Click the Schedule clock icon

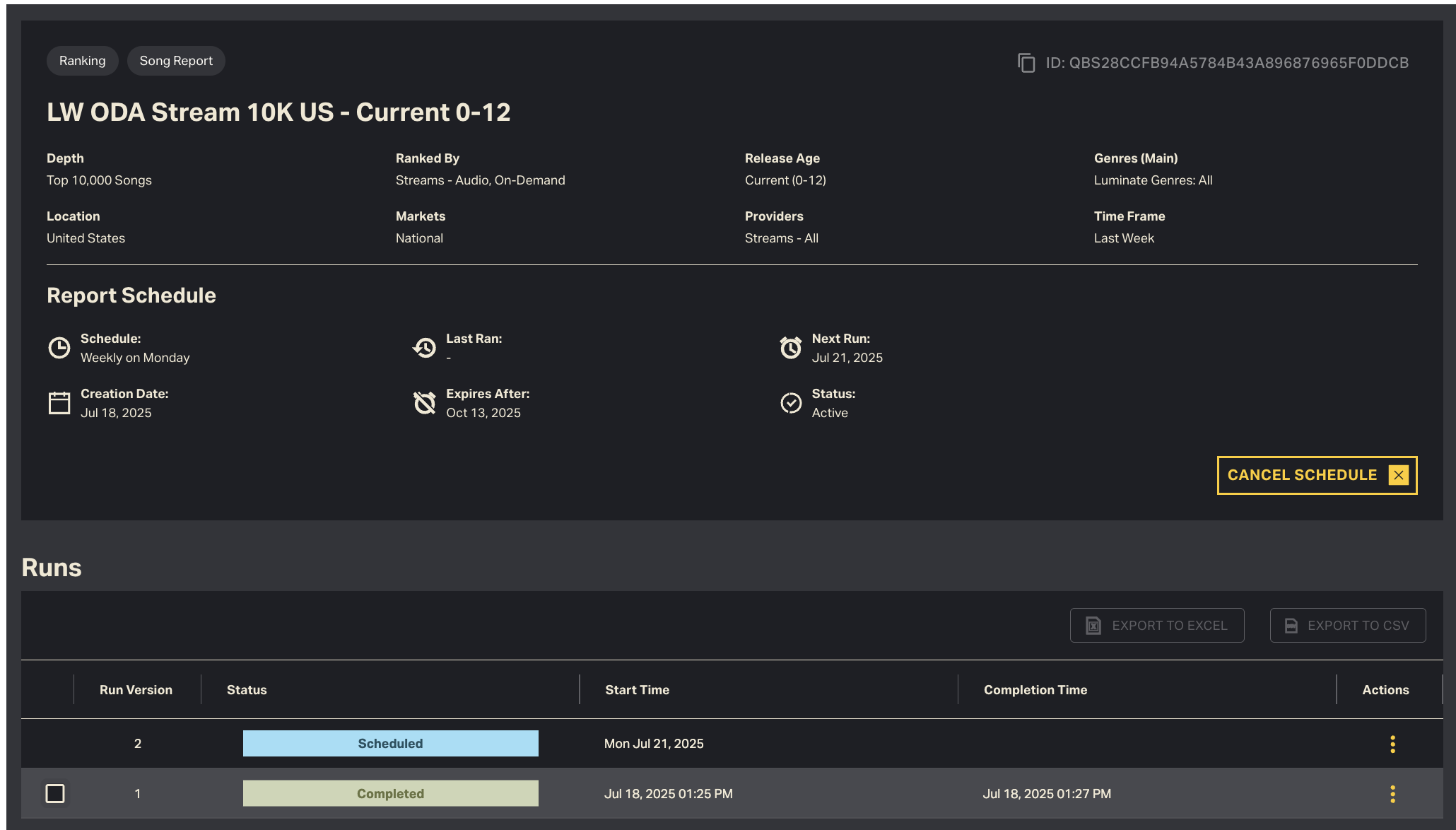59,348
